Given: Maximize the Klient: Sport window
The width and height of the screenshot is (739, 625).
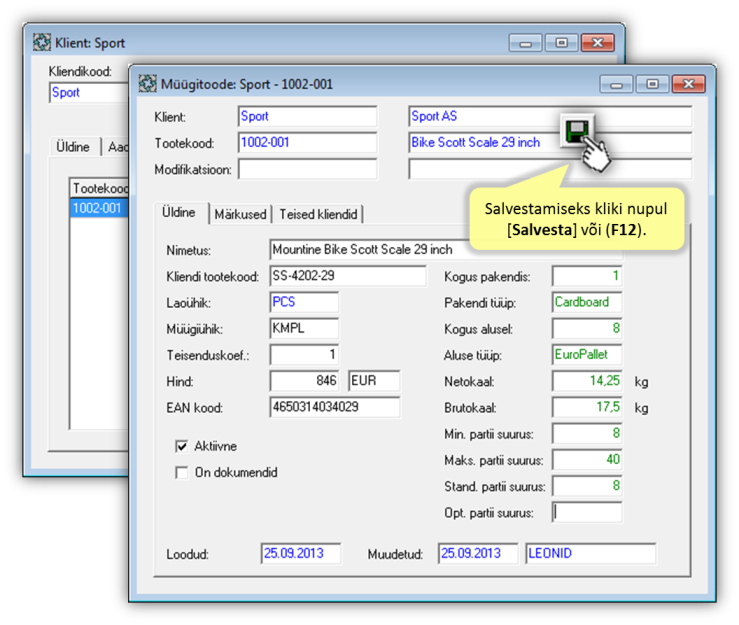Looking at the screenshot, I should pos(561,43).
